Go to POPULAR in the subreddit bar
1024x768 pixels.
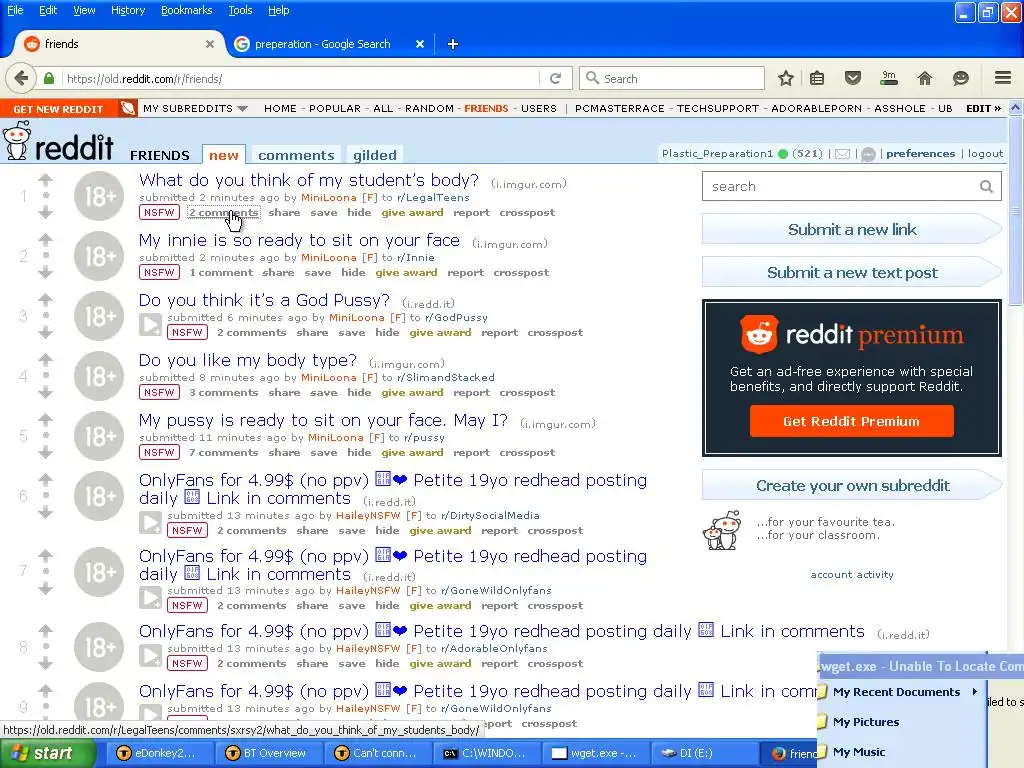coord(334,108)
